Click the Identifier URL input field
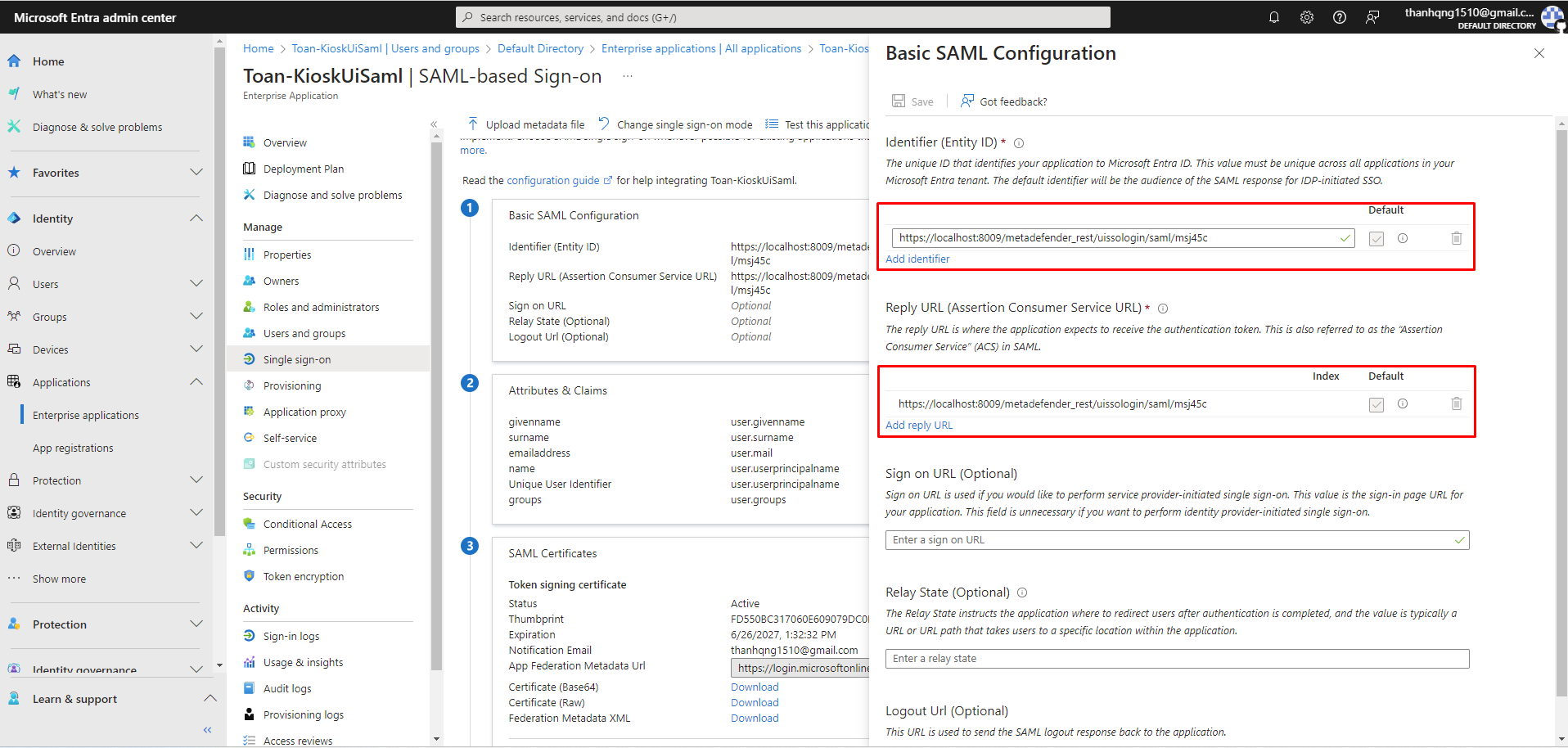1568x748 pixels. pos(1123,238)
